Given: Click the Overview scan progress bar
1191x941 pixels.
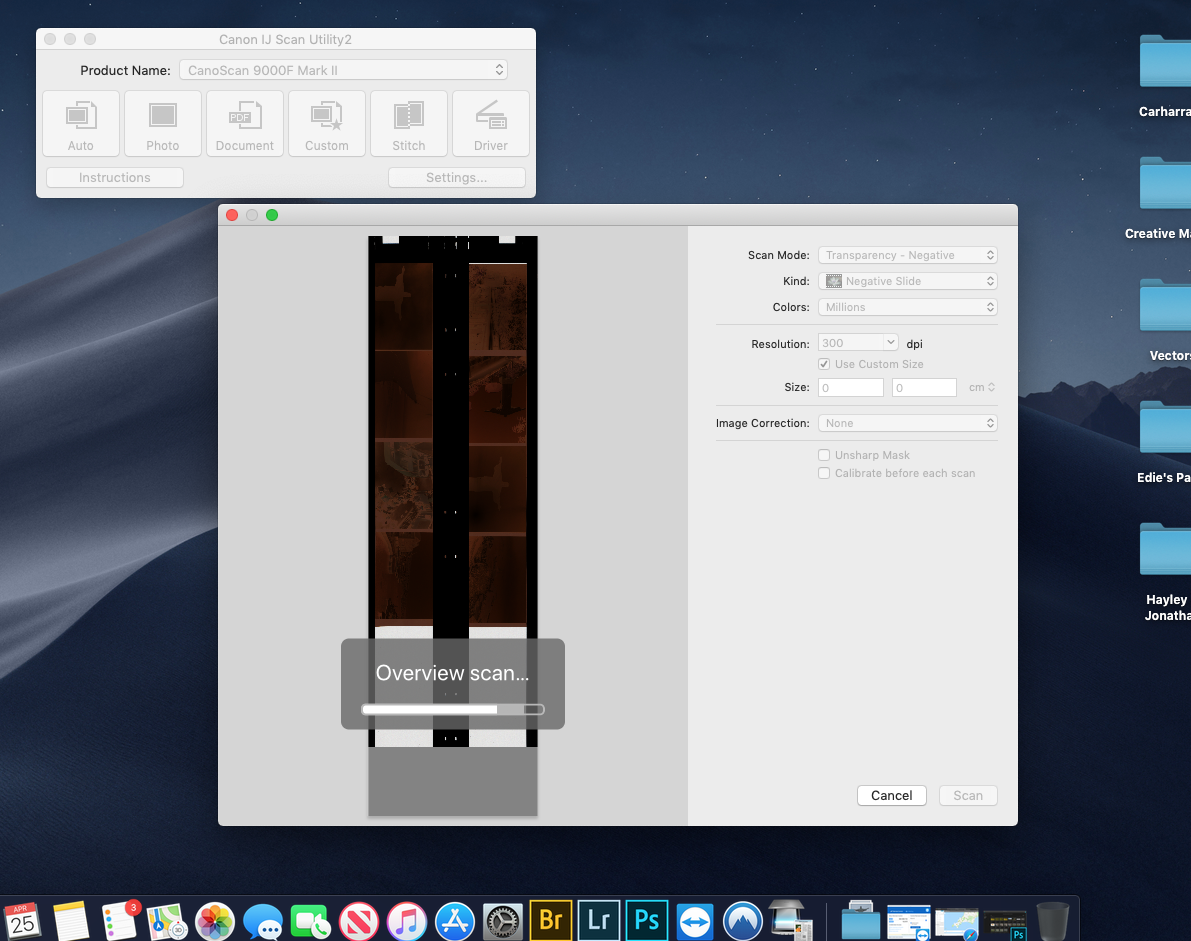Looking at the screenshot, I should pyautogui.click(x=452, y=709).
